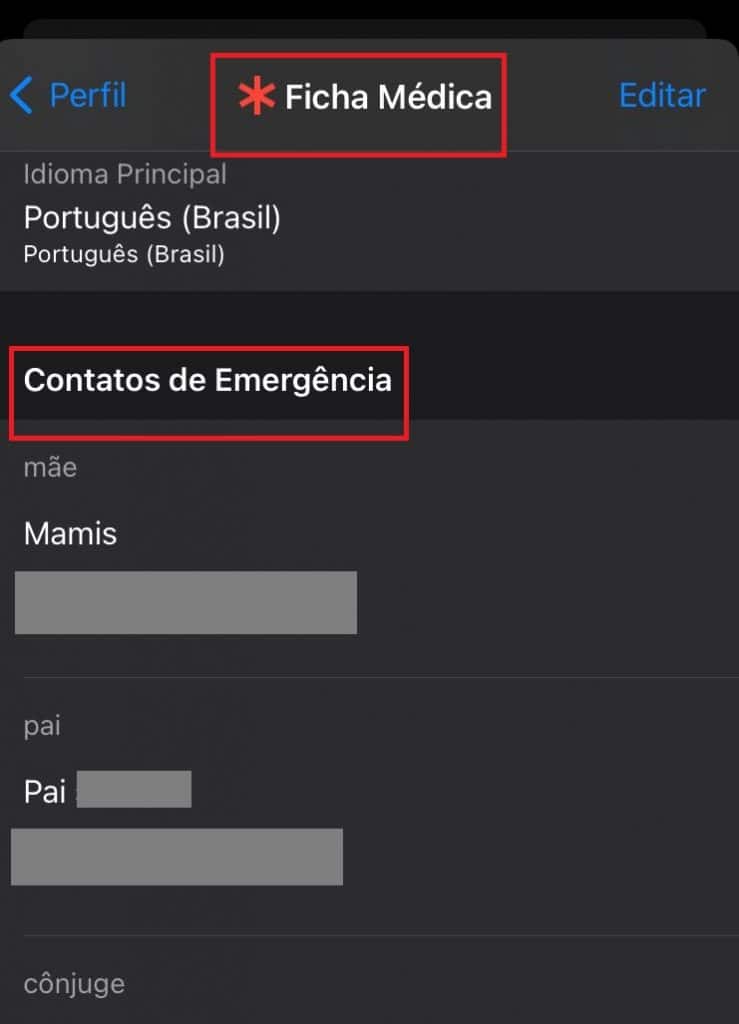
Task: Open the Pai emergency contact name
Action: click(44, 792)
